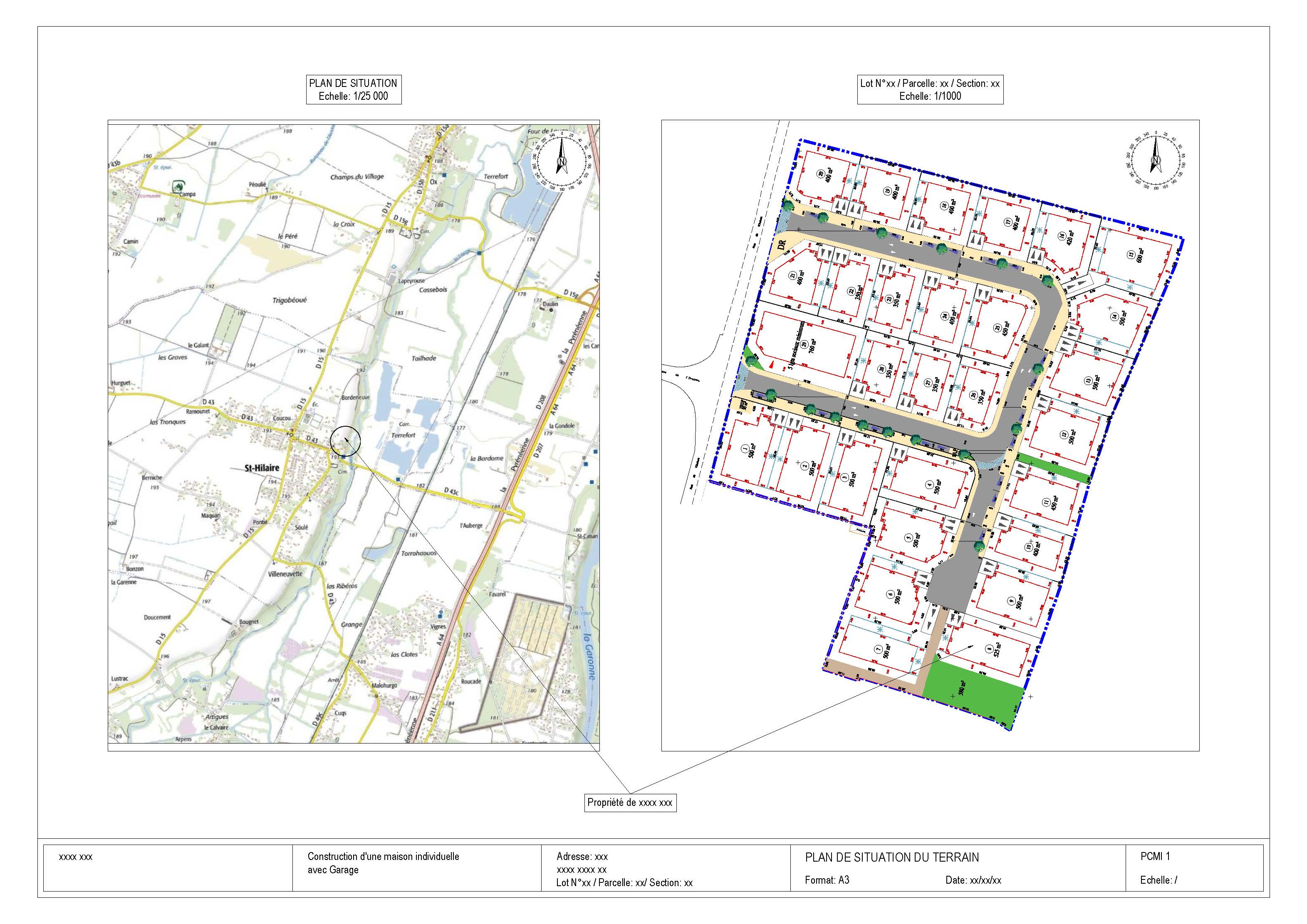Image resolution: width=1307 pixels, height=924 pixels.
Task: Click the PLAN DE SITUATION title box
Action: [353, 89]
